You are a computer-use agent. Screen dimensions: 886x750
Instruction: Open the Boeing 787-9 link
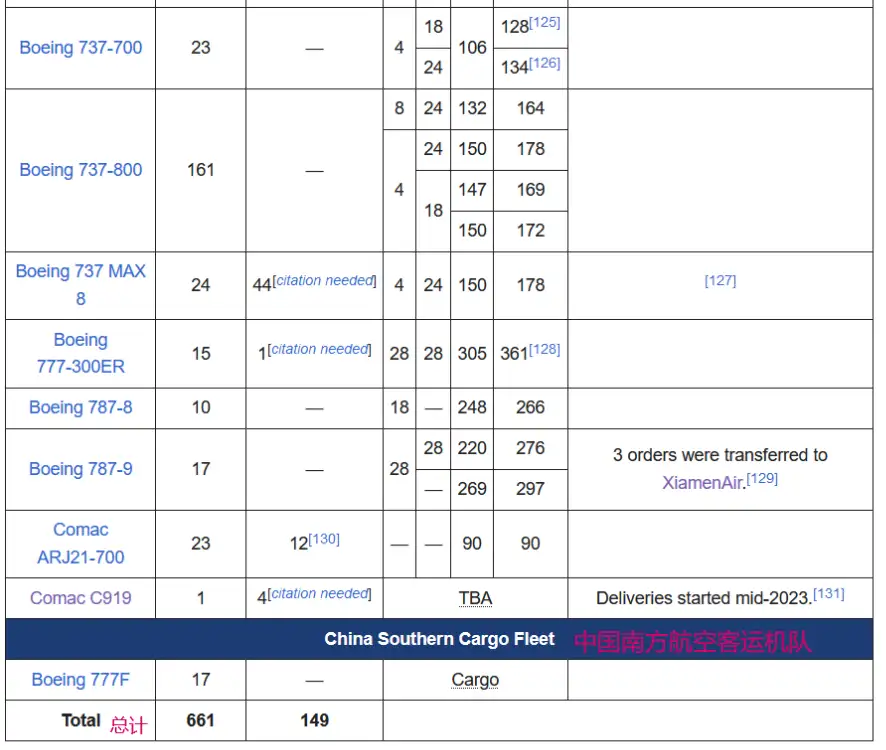[81, 469]
